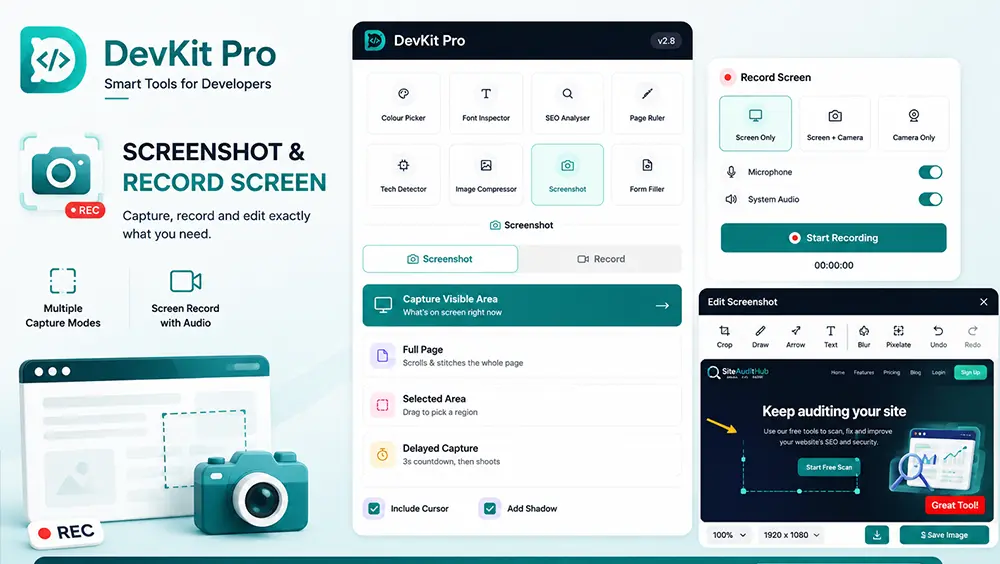The image size is (1000, 564).
Task: Choose the Crop tool in Edit Screenshot
Action: [x=724, y=336]
